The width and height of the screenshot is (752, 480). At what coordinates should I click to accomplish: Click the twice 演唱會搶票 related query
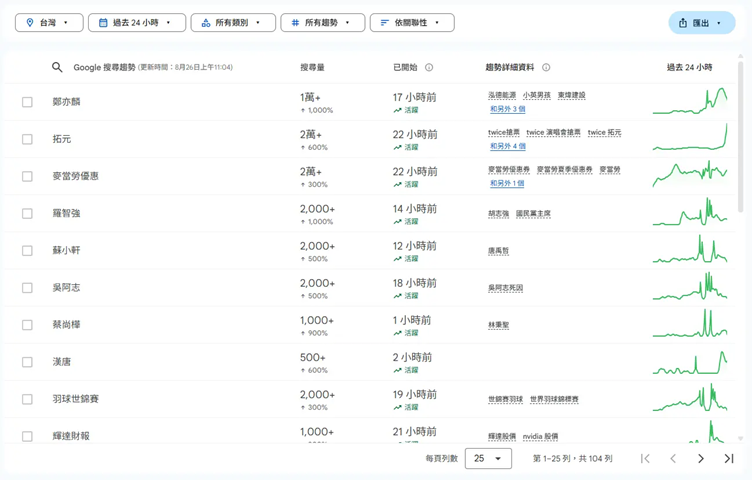click(553, 132)
